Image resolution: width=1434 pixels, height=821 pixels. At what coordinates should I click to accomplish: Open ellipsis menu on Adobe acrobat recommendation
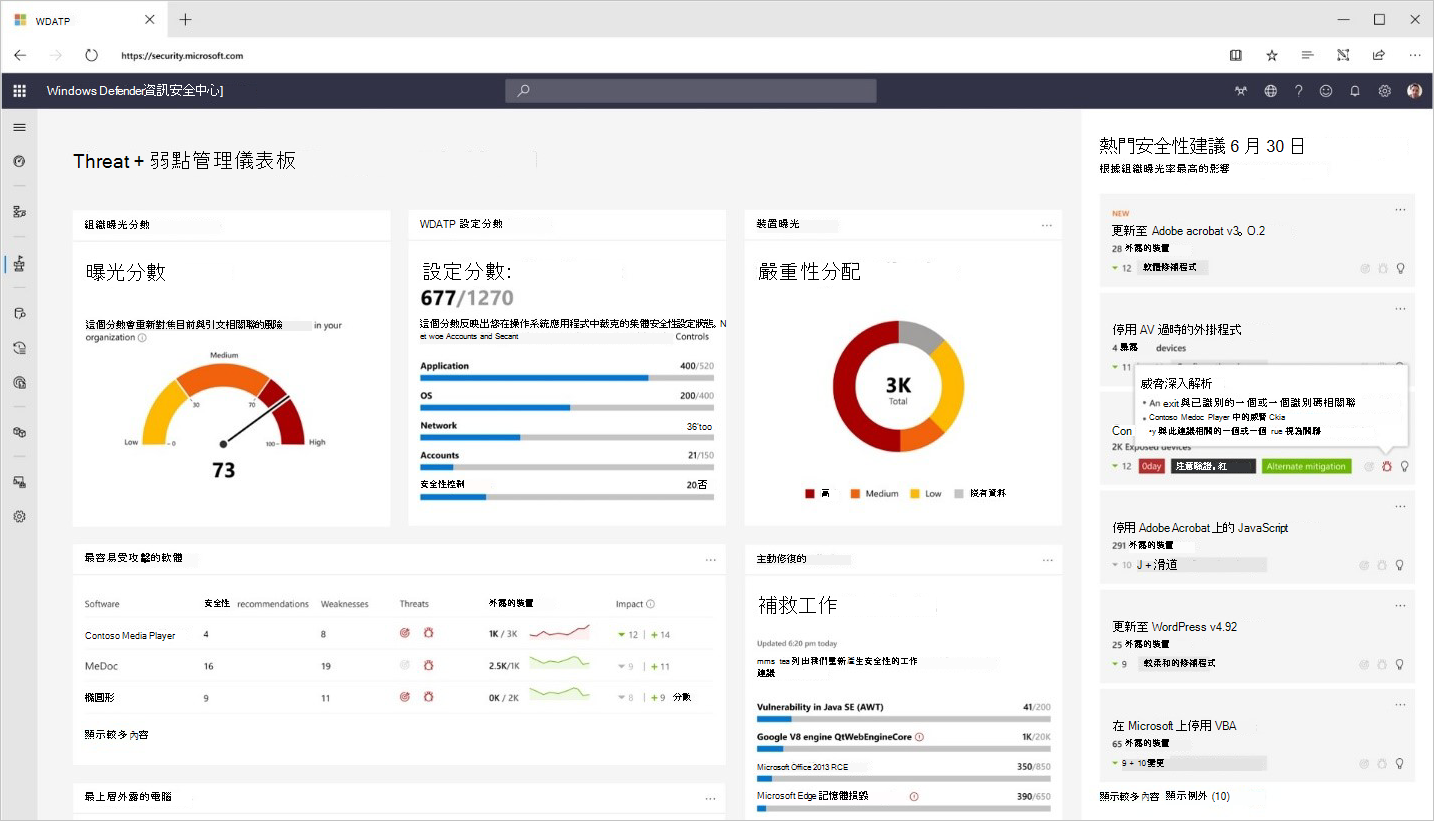tap(1400, 210)
